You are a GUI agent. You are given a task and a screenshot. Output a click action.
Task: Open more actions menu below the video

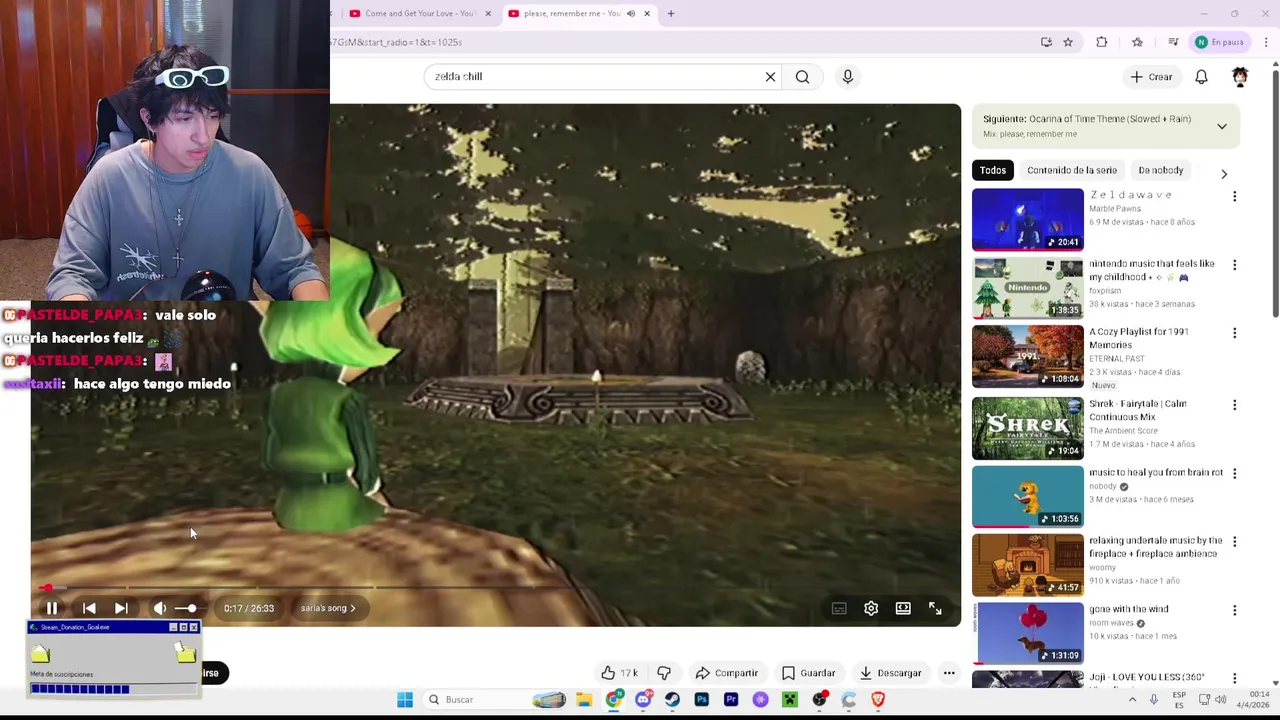[x=949, y=673]
